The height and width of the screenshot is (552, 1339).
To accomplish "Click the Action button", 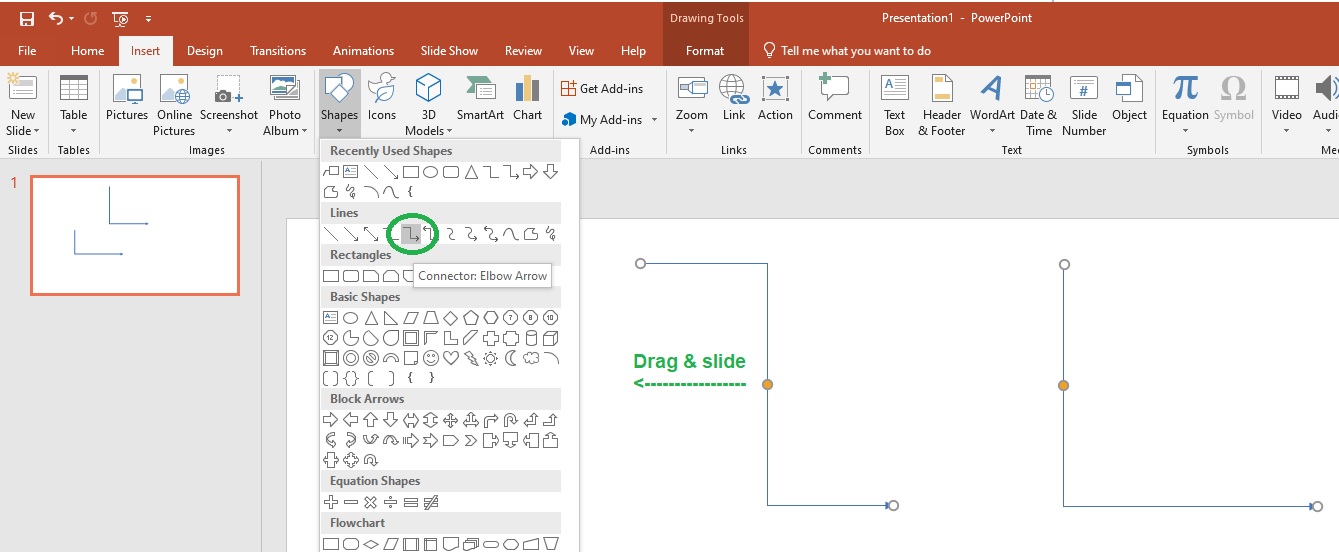I will coord(775,98).
